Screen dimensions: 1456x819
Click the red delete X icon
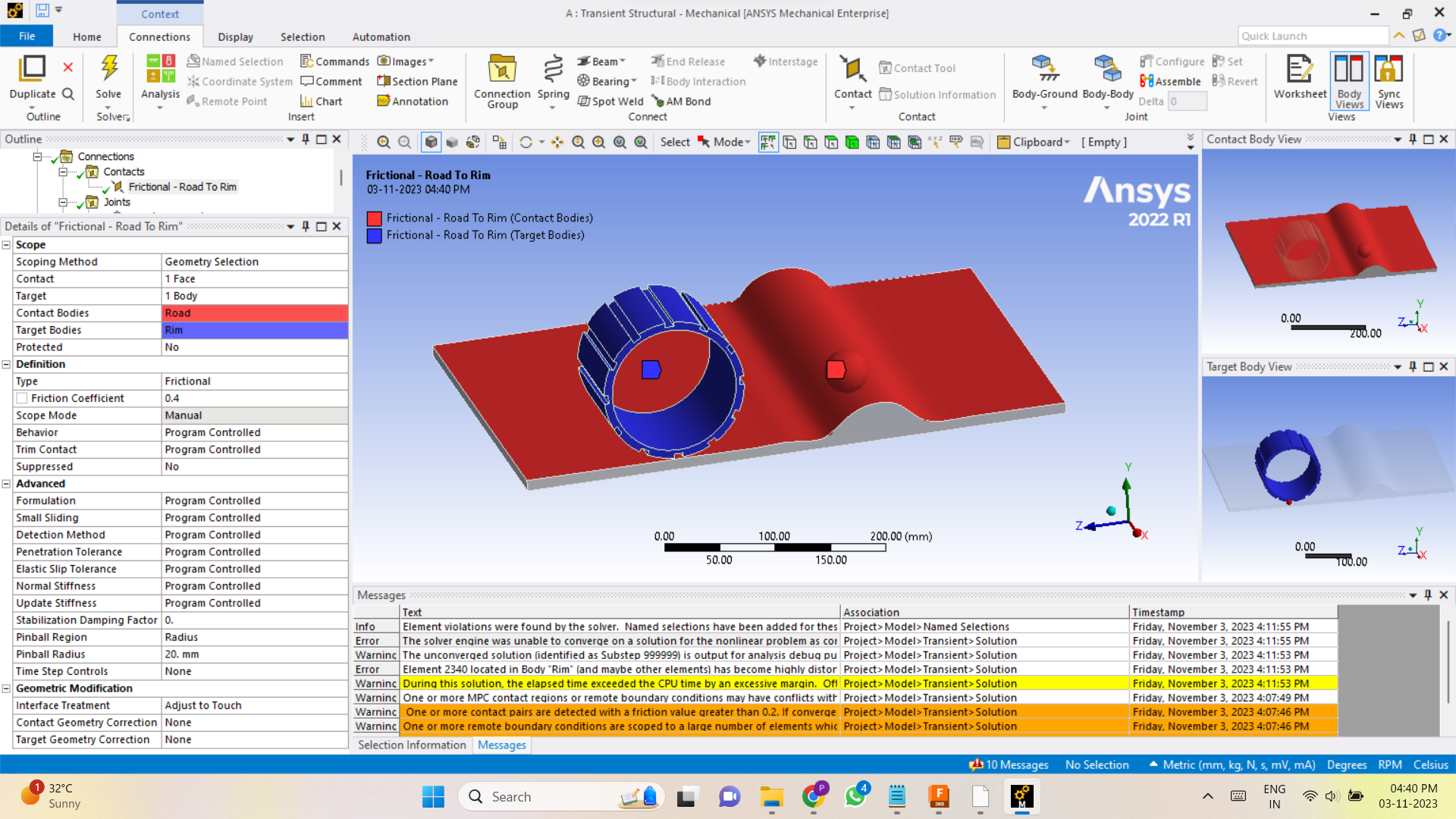[x=68, y=67]
